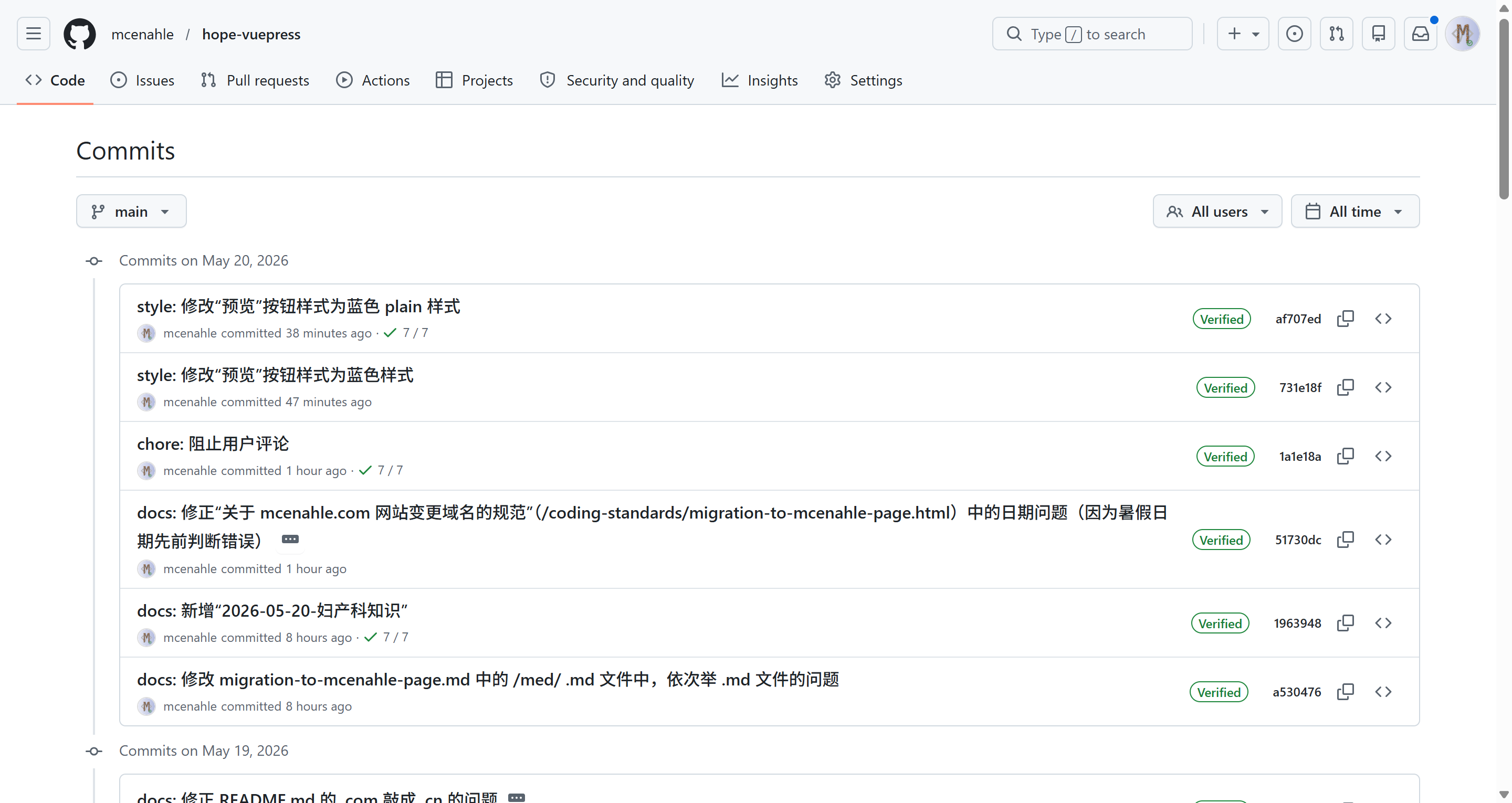The width and height of the screenshot is (1512, 803).
Task: Copy full SHA for 1a1e18a
Action: pos(1345,456)
